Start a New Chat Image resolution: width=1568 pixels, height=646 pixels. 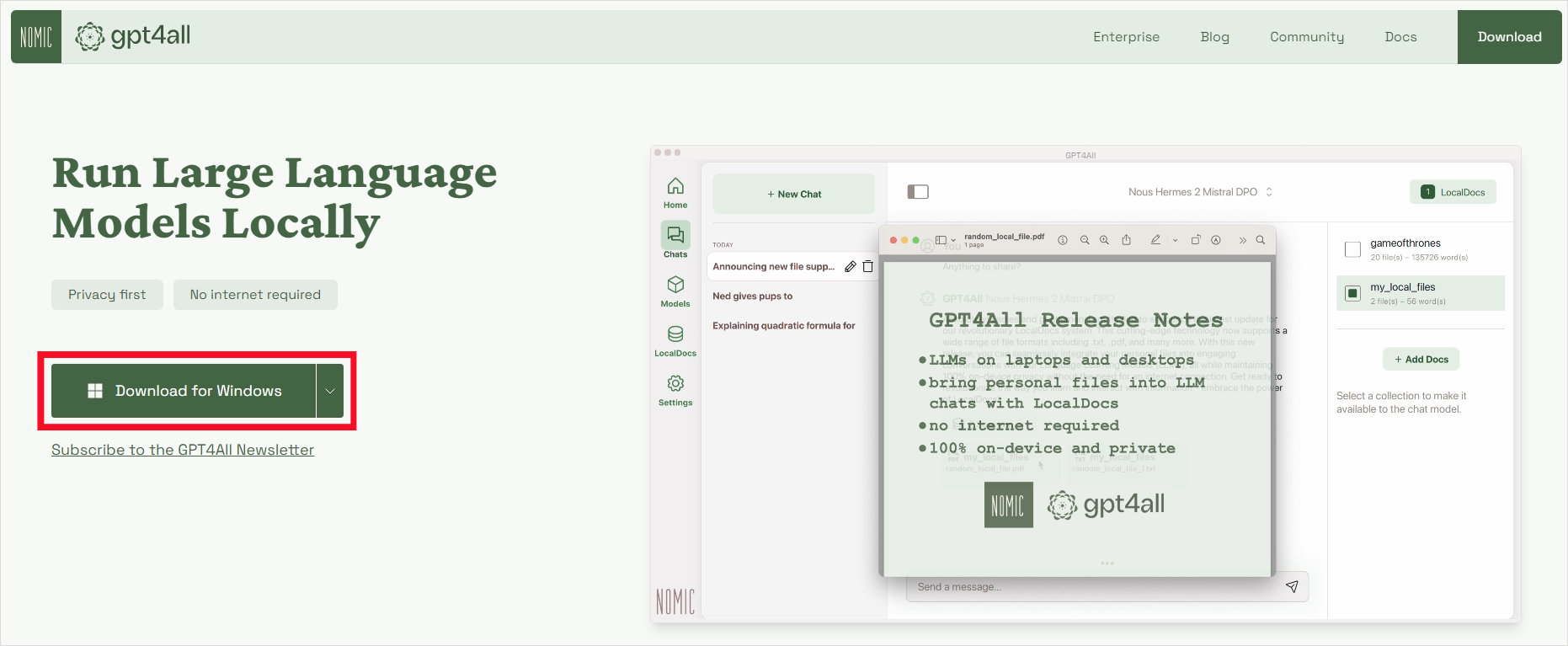pos(793,194)
